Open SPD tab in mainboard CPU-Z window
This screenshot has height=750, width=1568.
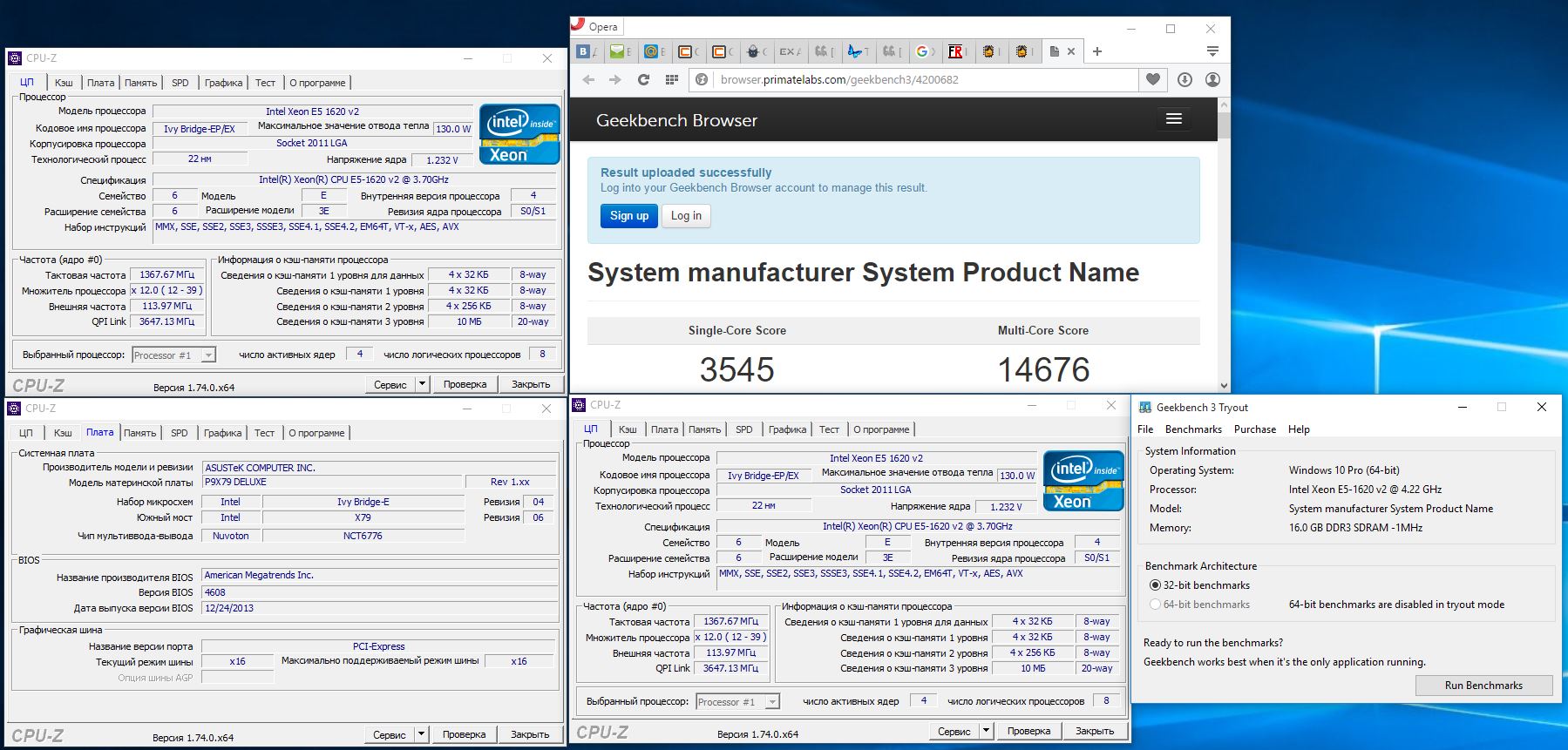[180, 433]
